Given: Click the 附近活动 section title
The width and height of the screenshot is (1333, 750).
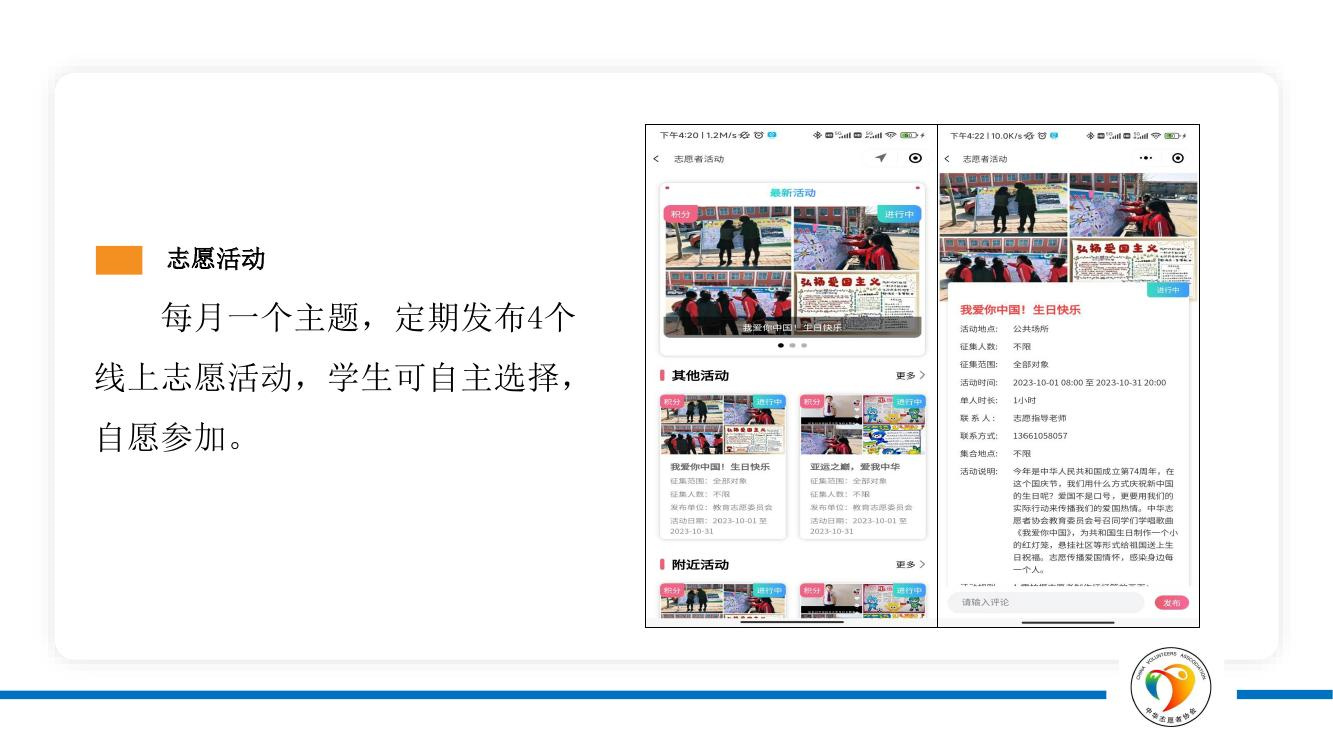Looking at the screenshot, I should pyautogui.click(x=700, y=565).
